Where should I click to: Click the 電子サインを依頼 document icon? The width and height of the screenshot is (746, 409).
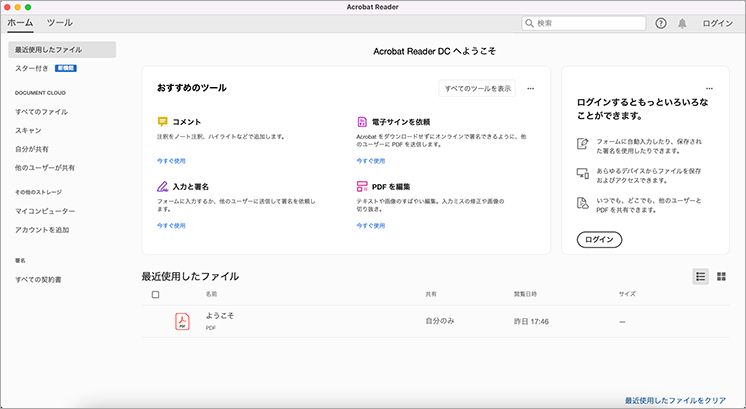click(362, 122)
